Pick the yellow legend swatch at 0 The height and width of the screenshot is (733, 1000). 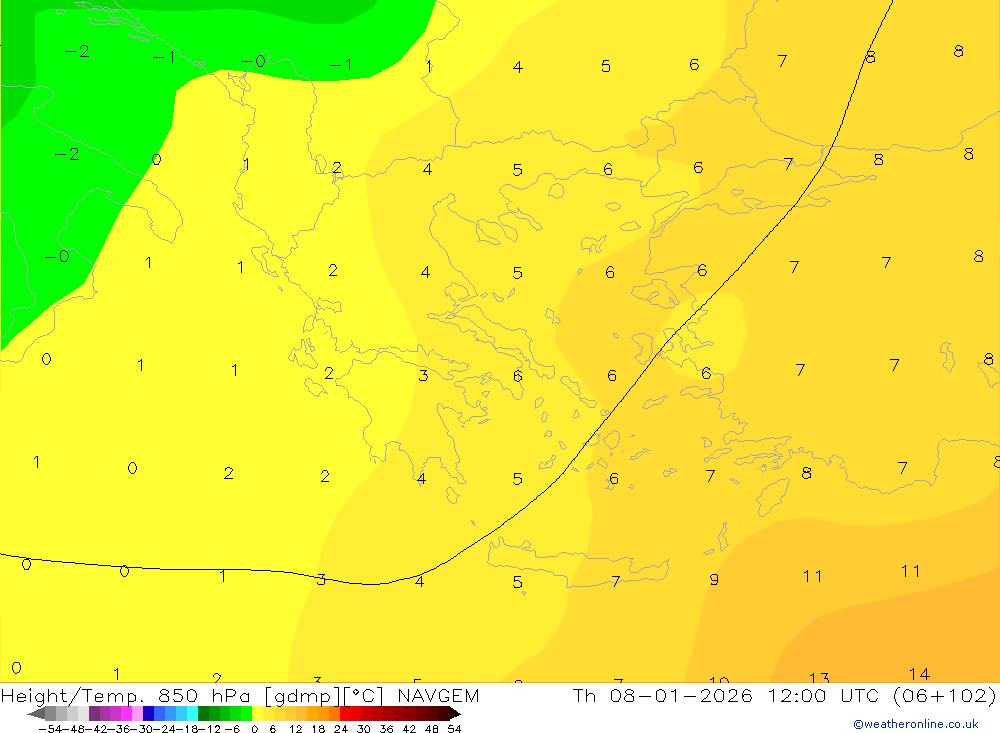coord(258,714)
